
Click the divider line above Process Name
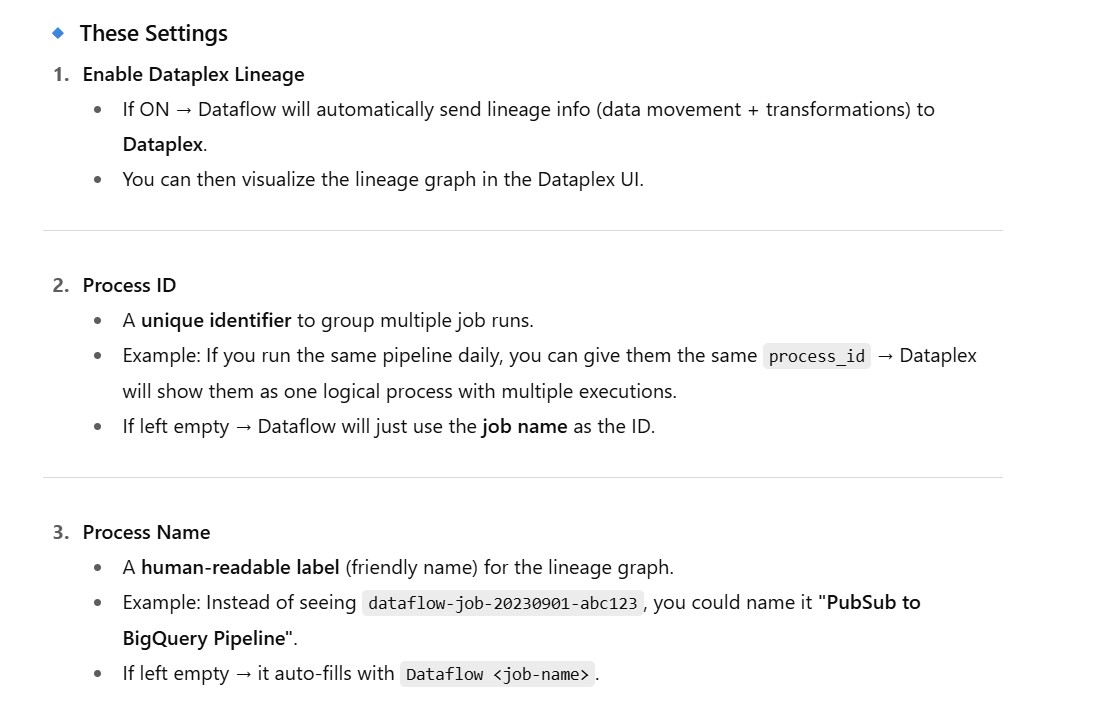tap(522, 478)
